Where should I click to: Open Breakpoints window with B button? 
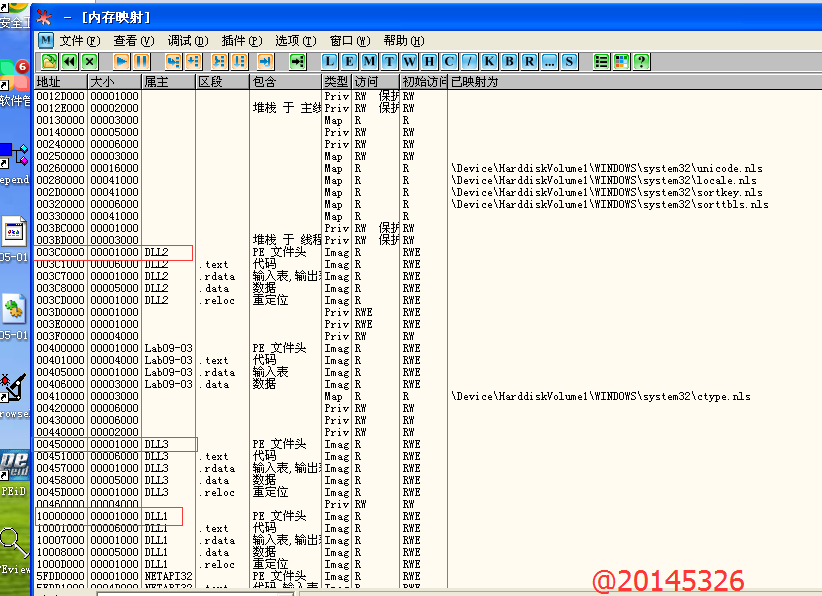point(509,62)
